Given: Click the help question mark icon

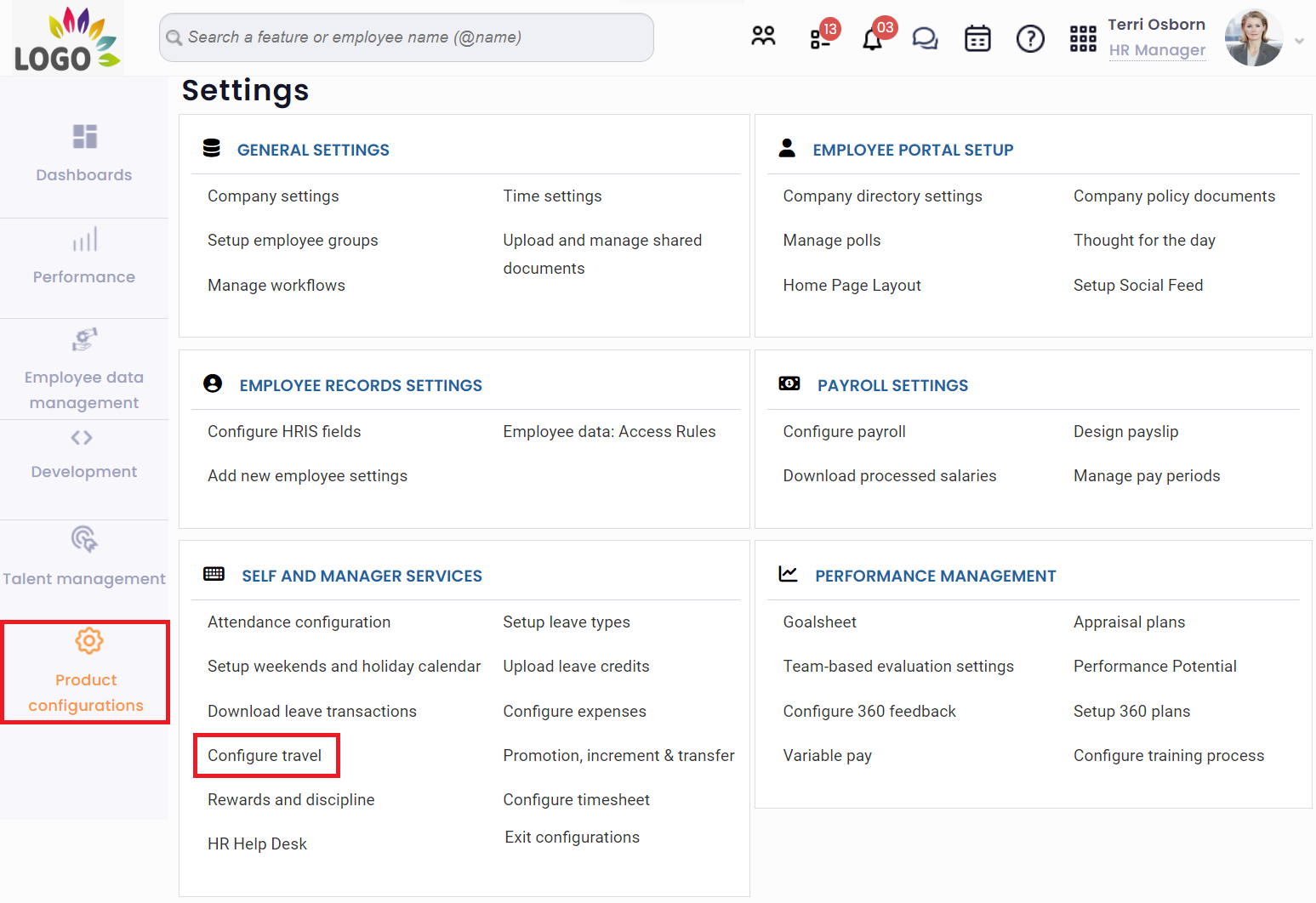Looking at the screenshot, I should tap(1030, 38).
